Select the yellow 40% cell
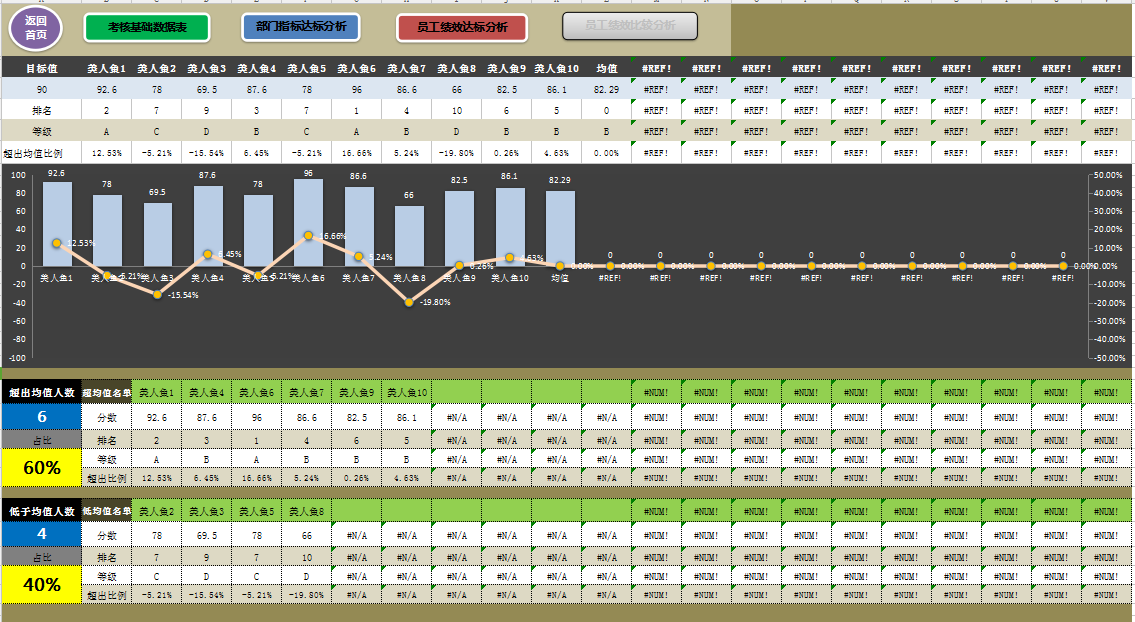 (42, 584)
